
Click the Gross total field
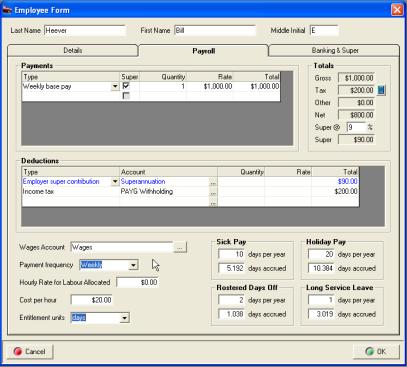click(356, 78)
